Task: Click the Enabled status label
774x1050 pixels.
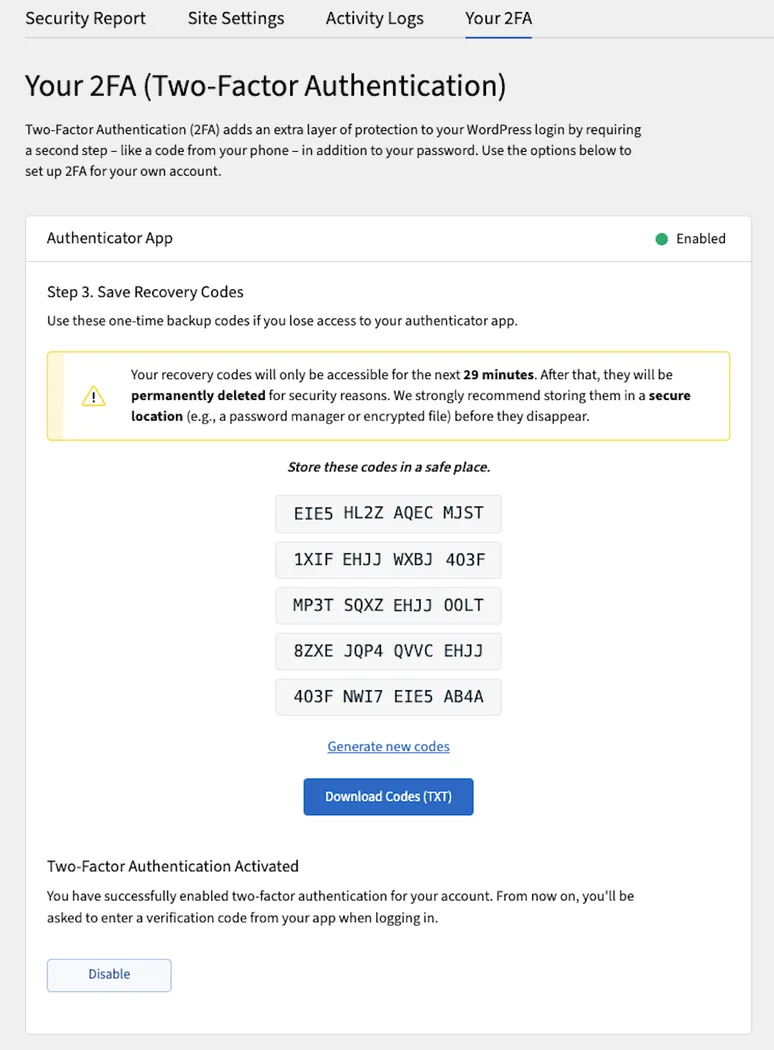Action: click(700, 239)
